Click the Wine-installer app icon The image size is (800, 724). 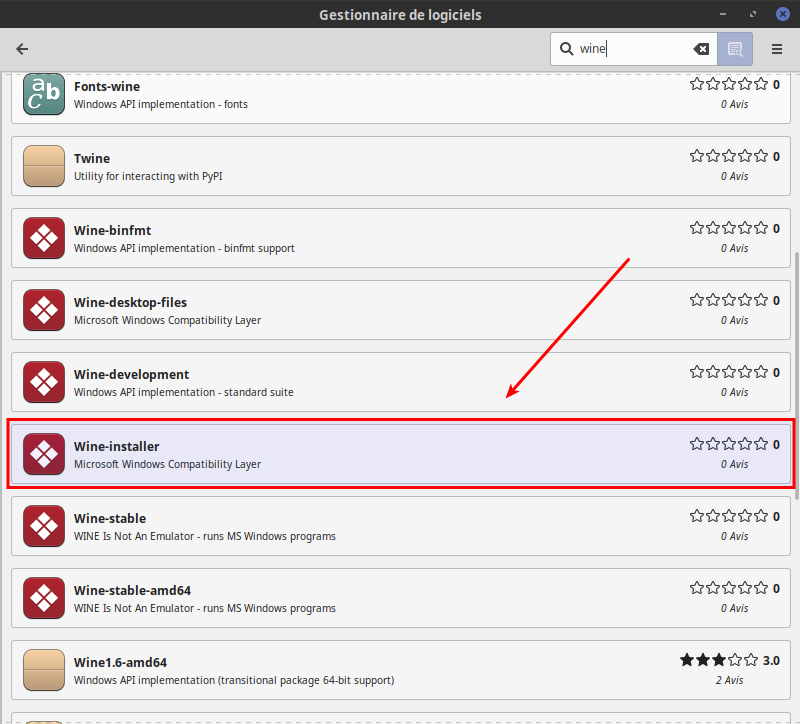coord(44,454)
